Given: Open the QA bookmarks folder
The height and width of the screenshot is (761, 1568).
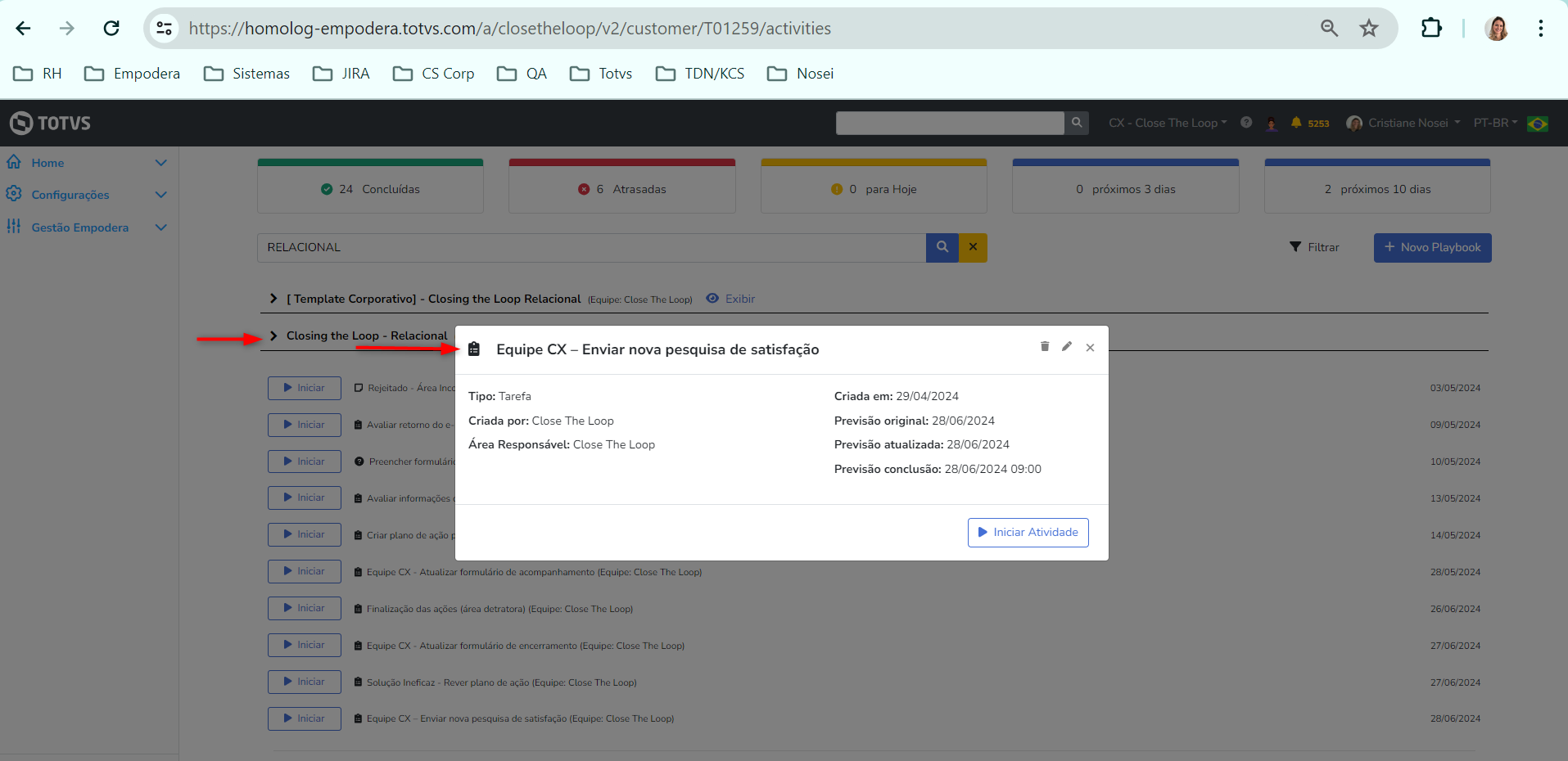Looking at the screenshot, I should [x=522, y=74].
